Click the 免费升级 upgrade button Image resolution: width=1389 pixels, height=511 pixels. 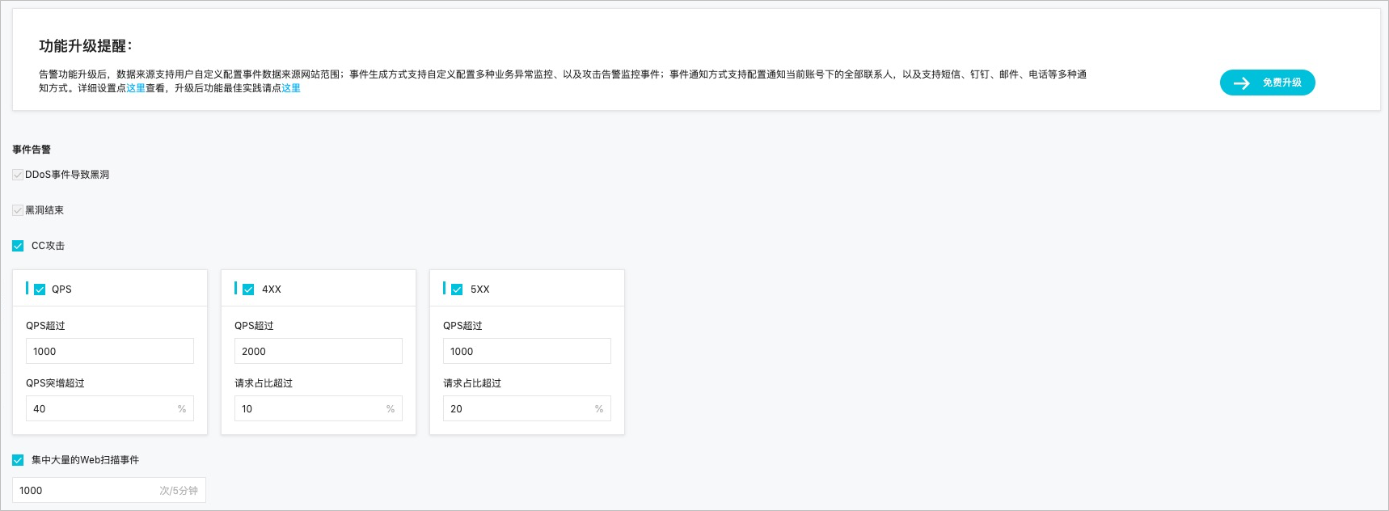click(x=1267, y=83)
